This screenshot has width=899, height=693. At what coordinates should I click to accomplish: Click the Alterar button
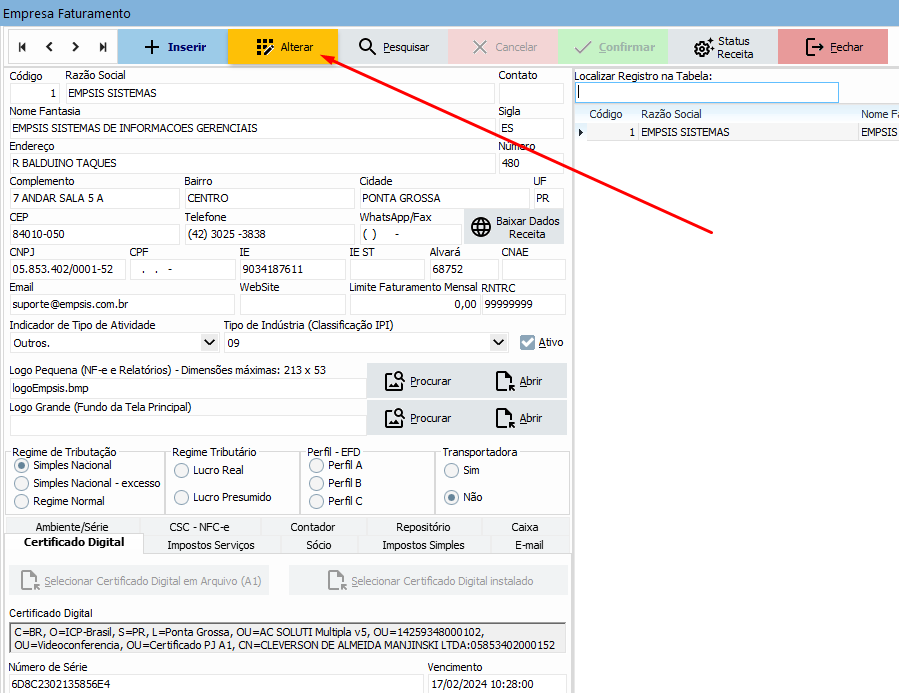point(283,47)
